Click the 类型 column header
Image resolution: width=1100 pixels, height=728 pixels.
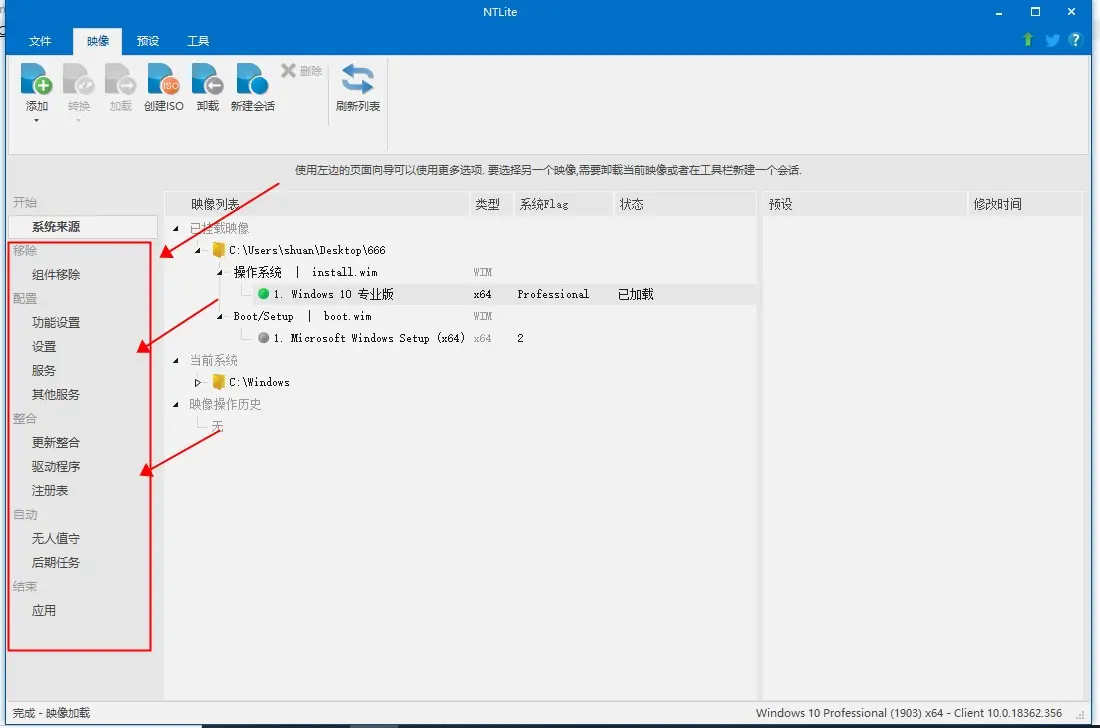(x=491, y=204)
